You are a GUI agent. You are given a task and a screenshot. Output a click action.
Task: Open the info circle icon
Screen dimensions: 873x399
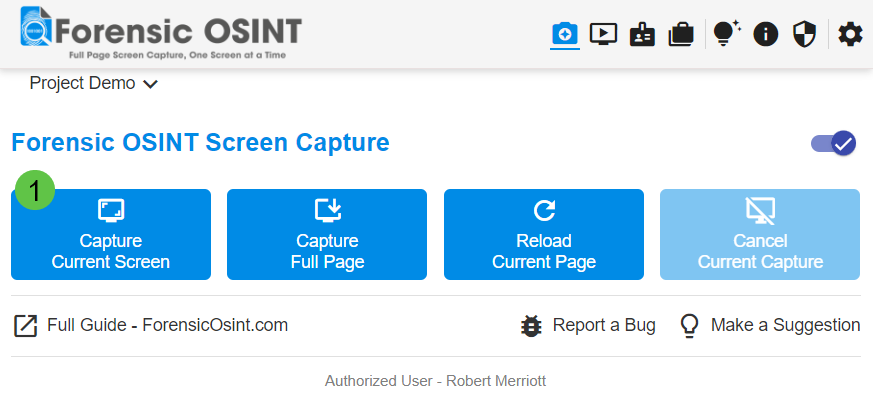pos(766,35)
